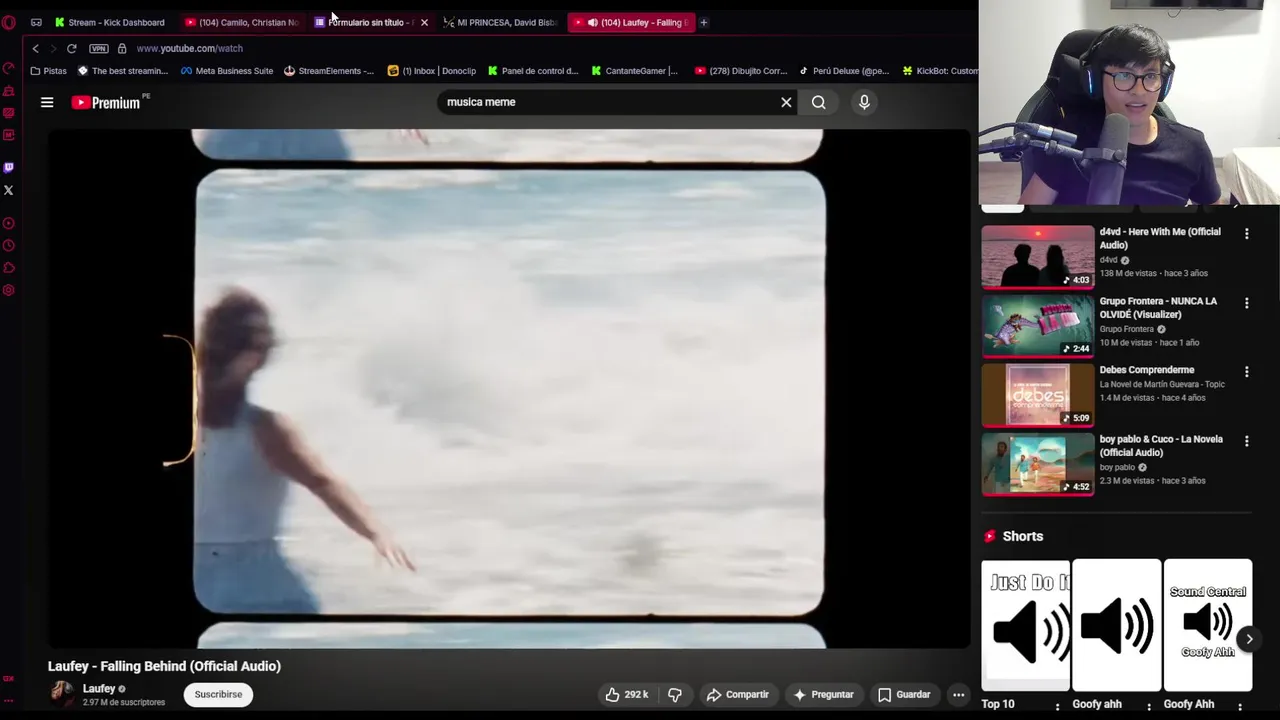Screen dimensions: 1280x720
Task: Open CantanteGamer bookmark
Action: (635, 71)
